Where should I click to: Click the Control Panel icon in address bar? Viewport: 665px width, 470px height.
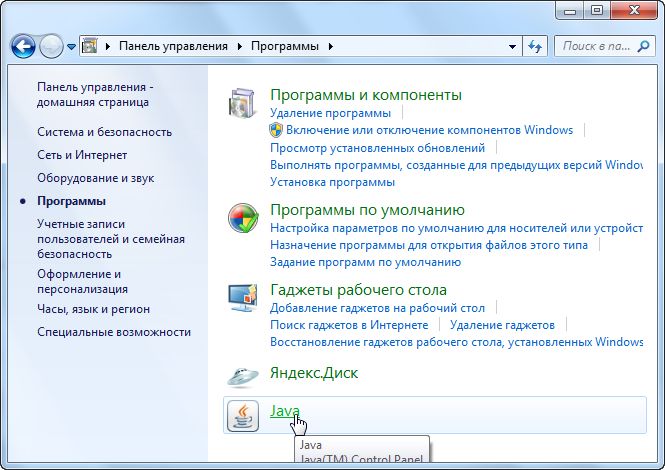(91, 46)
